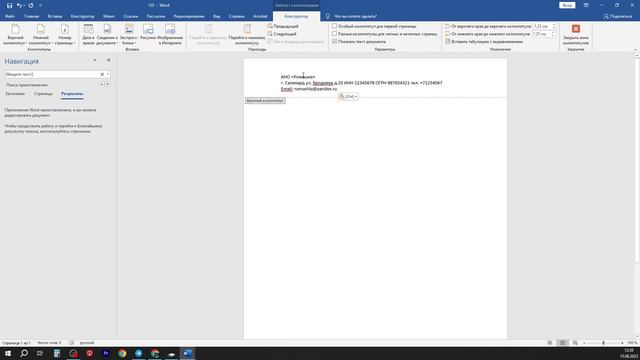
Task: Collapse the ribbon with the chevron
Action: (x=635, y=49)
